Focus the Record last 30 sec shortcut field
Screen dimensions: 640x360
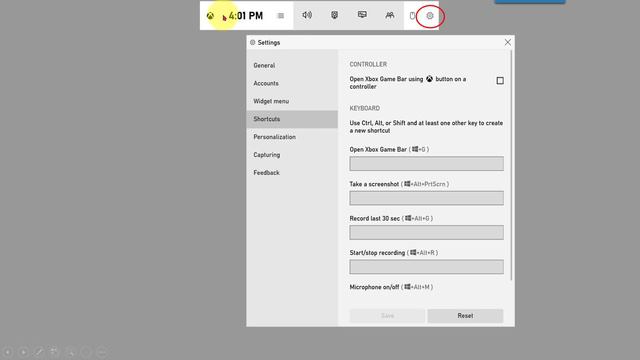pyautogui.click(x=427, y=233)
